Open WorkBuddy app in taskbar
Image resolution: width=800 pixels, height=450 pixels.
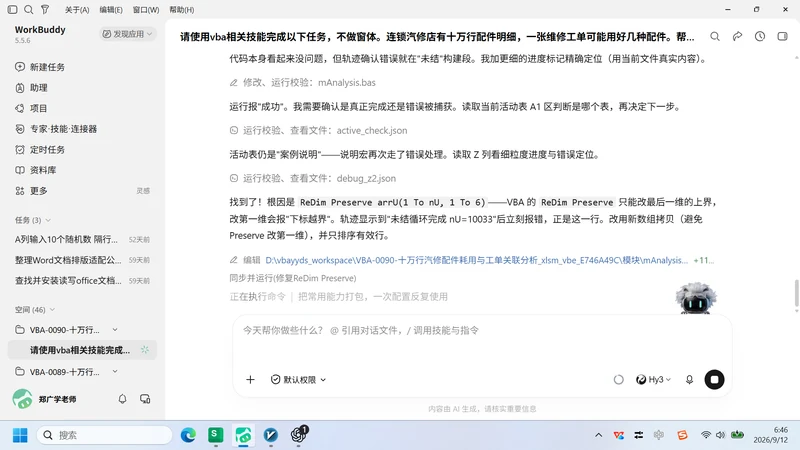(243, 435)
